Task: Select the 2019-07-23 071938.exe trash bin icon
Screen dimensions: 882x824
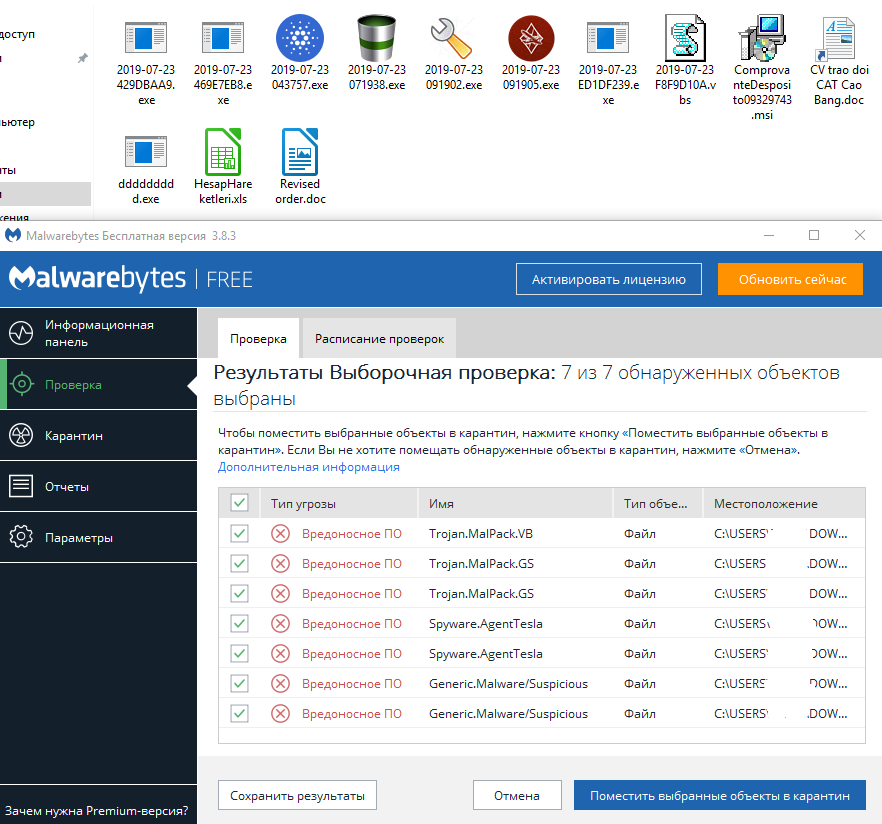Action: click(376, 38)
